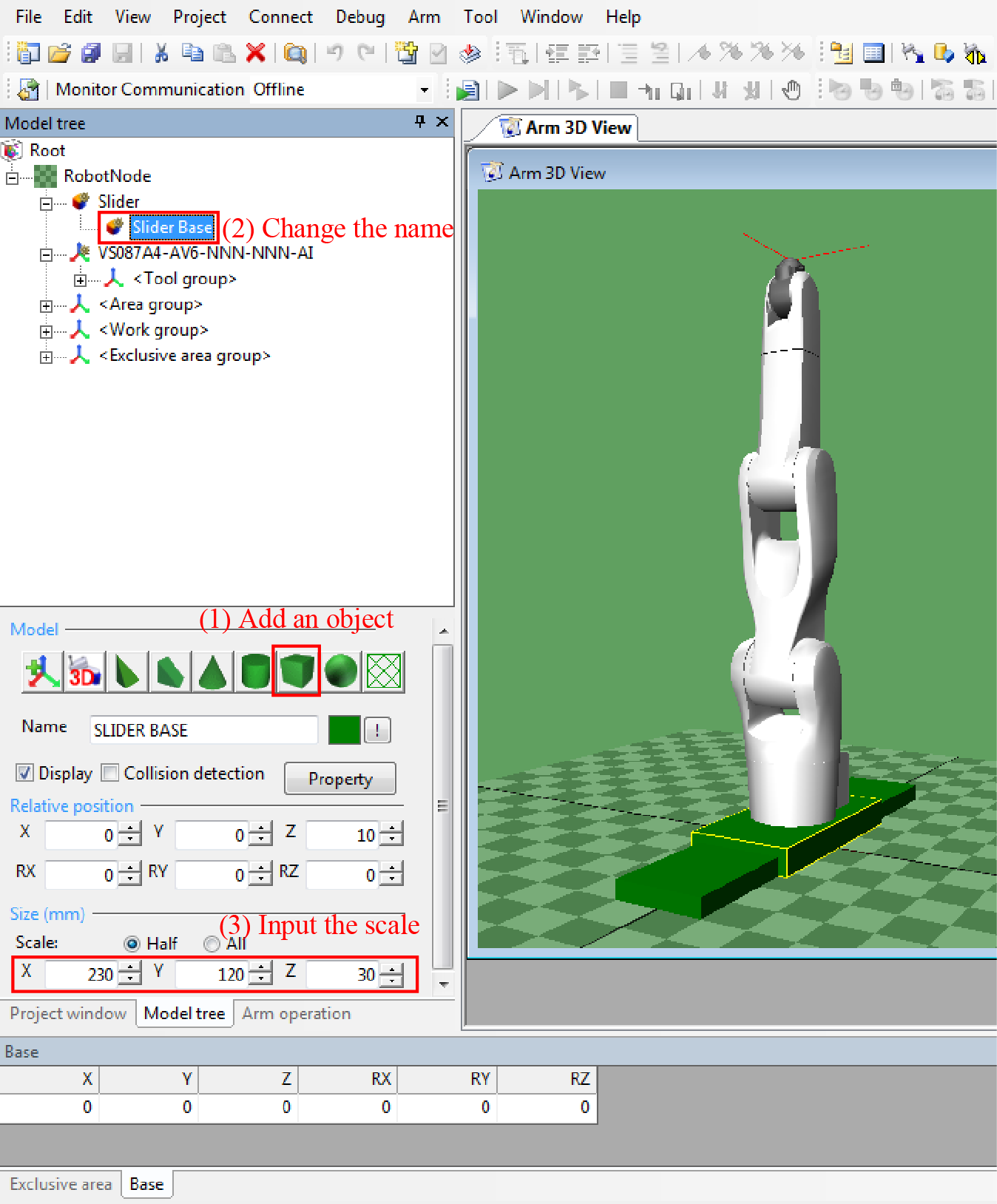Add a box object to the model
The width and height of the screenshot is (997, 1204).
click(297, 672)
